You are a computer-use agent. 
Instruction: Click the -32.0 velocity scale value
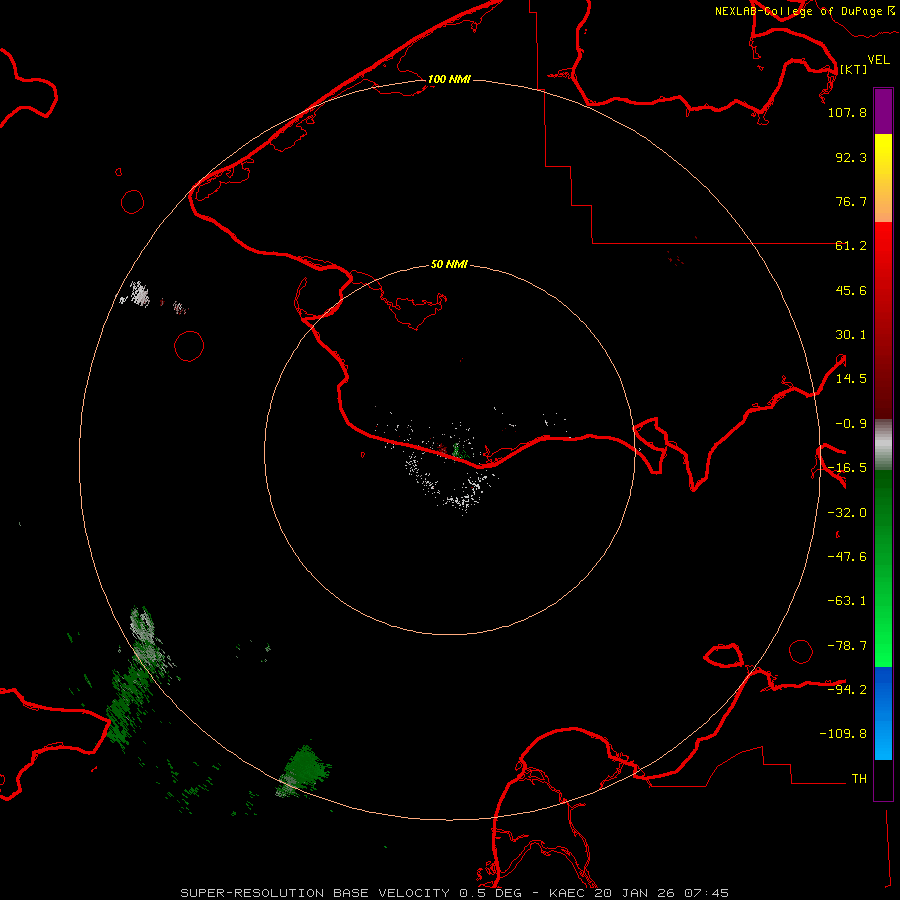pos(847,513)
